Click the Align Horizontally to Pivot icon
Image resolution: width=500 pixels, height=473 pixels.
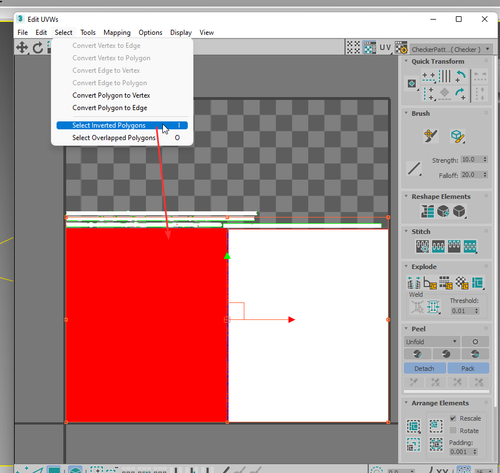(428, 76)
